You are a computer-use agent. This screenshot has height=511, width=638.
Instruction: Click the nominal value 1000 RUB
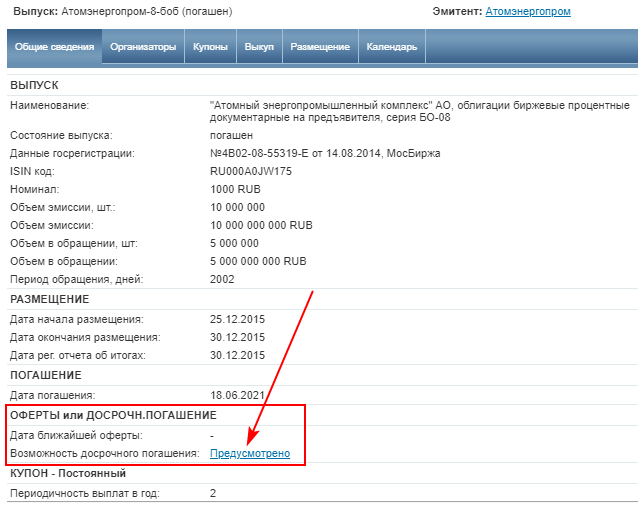click(x=235, y=189)
